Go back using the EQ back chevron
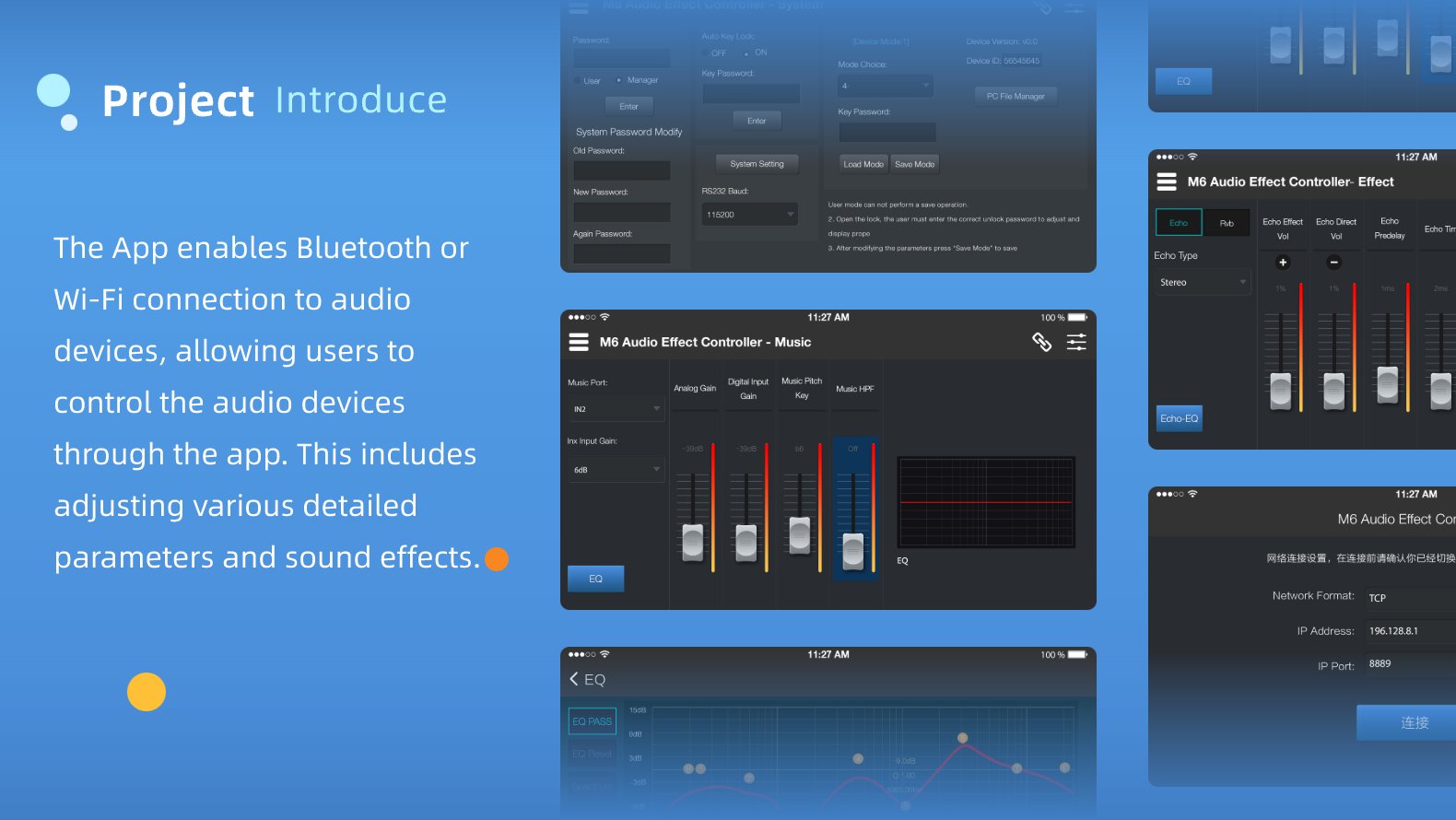This screenshot has width=1456, height=820. 574,679
